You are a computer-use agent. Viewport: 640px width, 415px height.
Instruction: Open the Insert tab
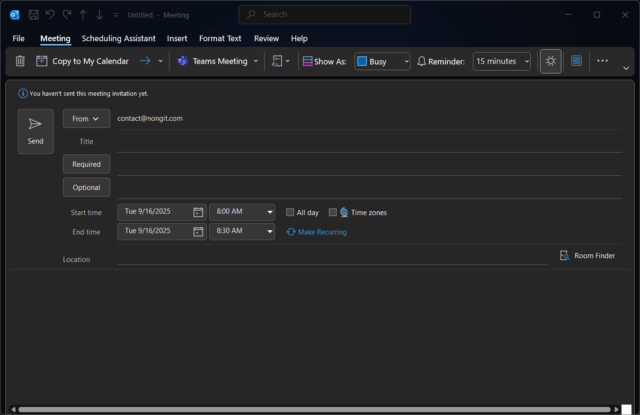pos(177,38)
